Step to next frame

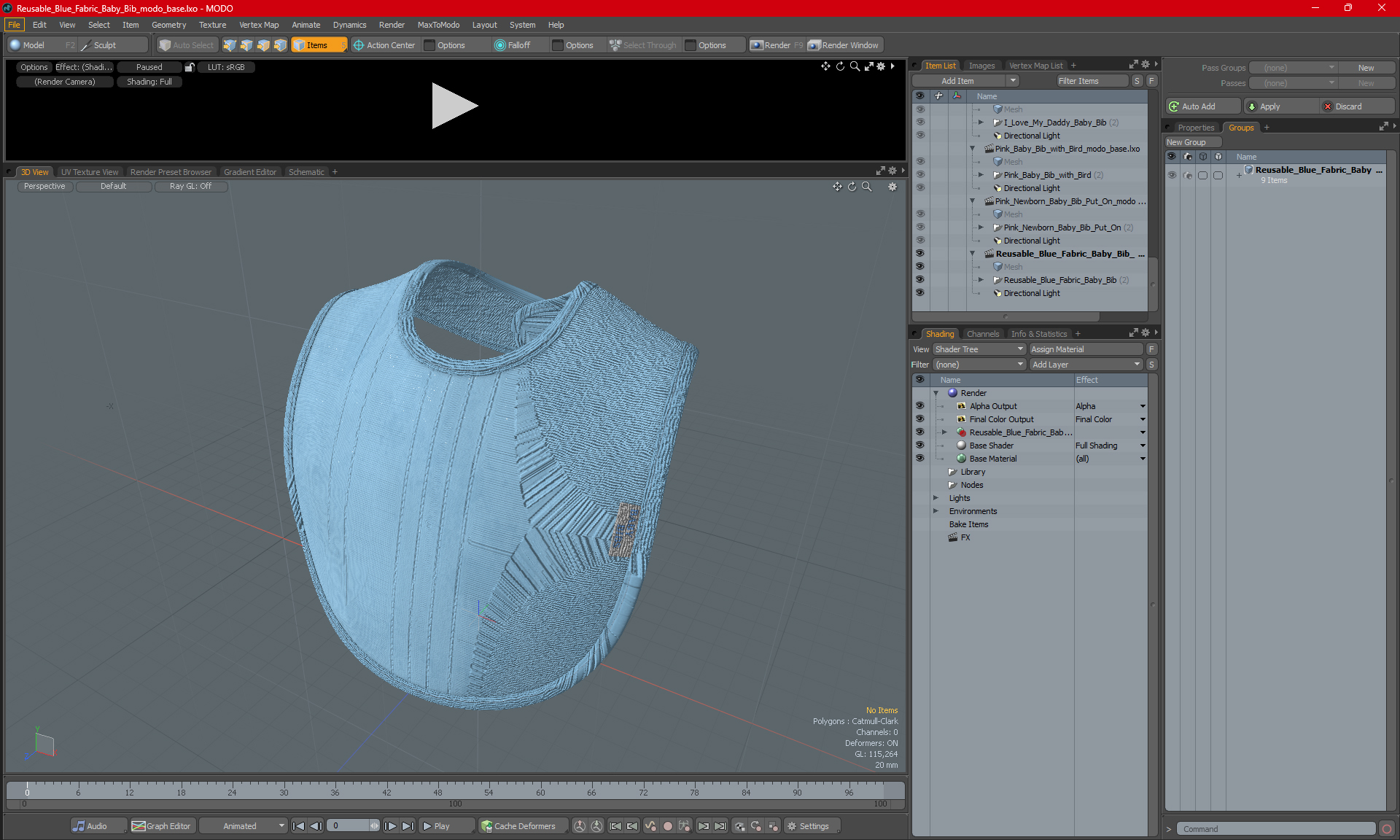391,826
